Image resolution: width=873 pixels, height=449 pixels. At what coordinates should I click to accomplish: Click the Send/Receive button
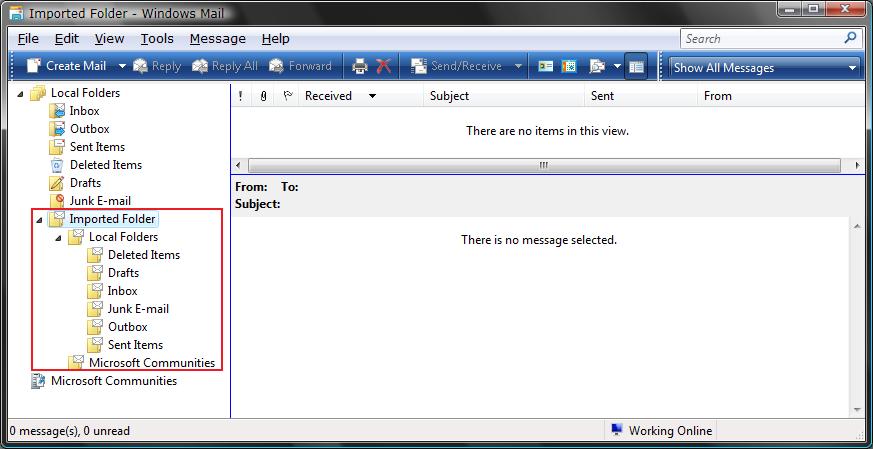pos(457,66)
